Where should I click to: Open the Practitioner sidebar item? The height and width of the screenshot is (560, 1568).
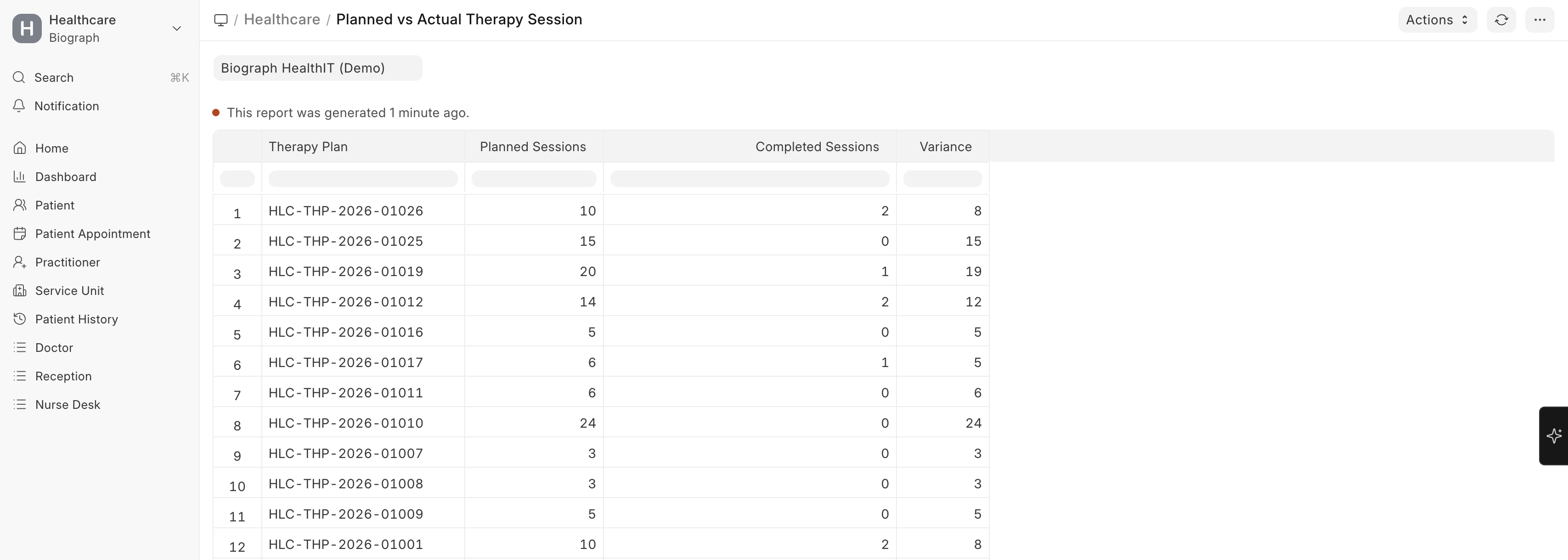(68, 262)
